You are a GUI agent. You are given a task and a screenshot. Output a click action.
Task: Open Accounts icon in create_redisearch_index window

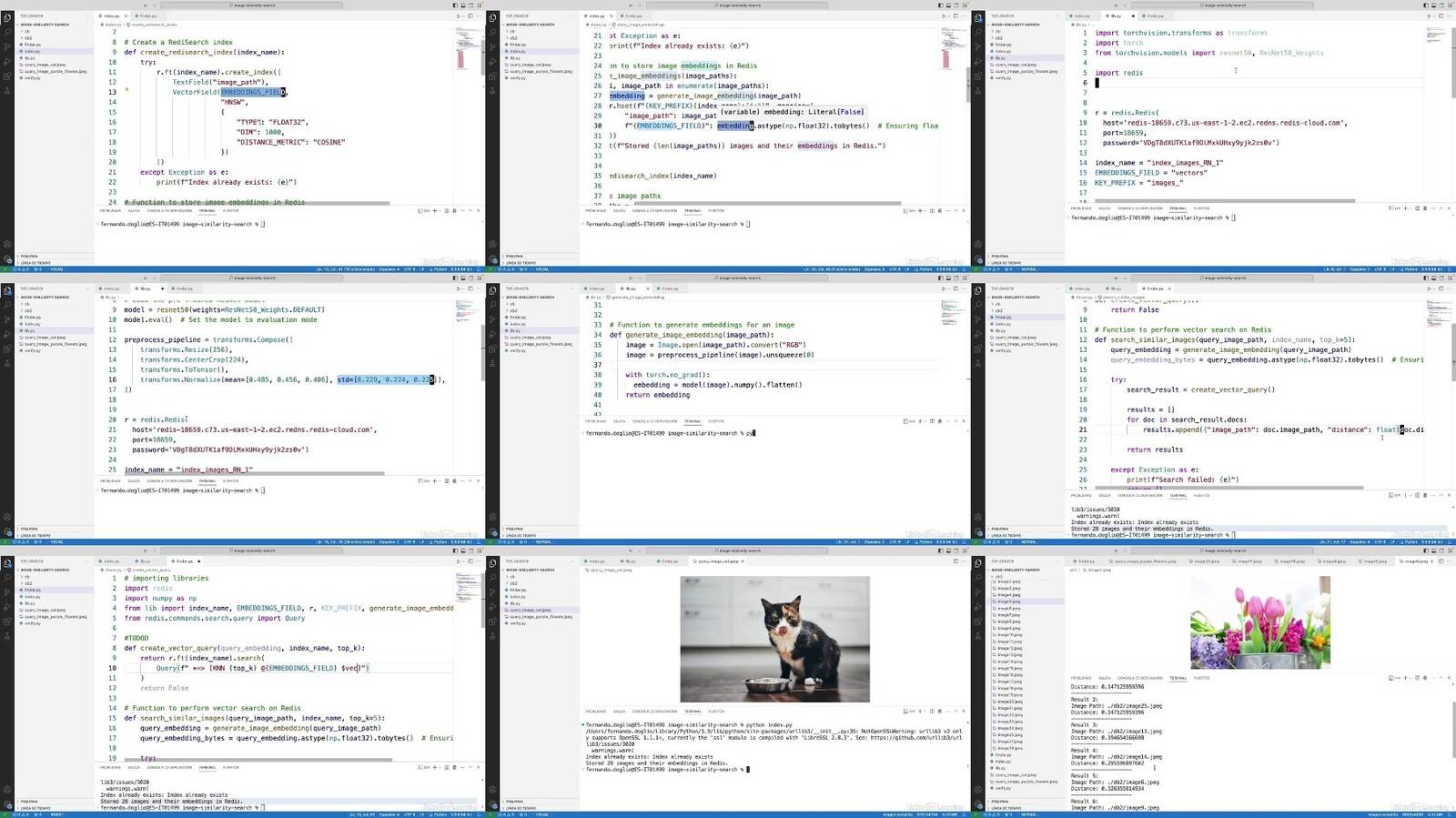pyautogui.click(x=7, y=244)
